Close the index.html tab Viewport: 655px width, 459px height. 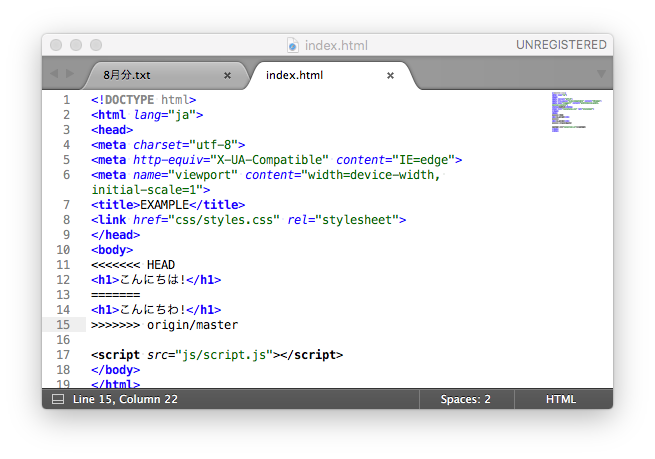coord(390,76)
